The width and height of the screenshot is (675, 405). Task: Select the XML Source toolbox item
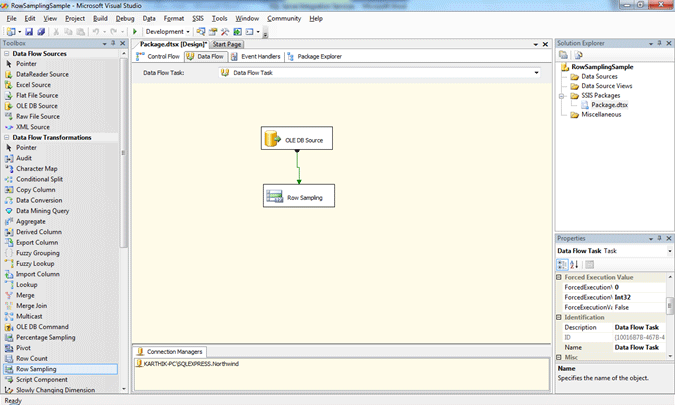(33, 127)
